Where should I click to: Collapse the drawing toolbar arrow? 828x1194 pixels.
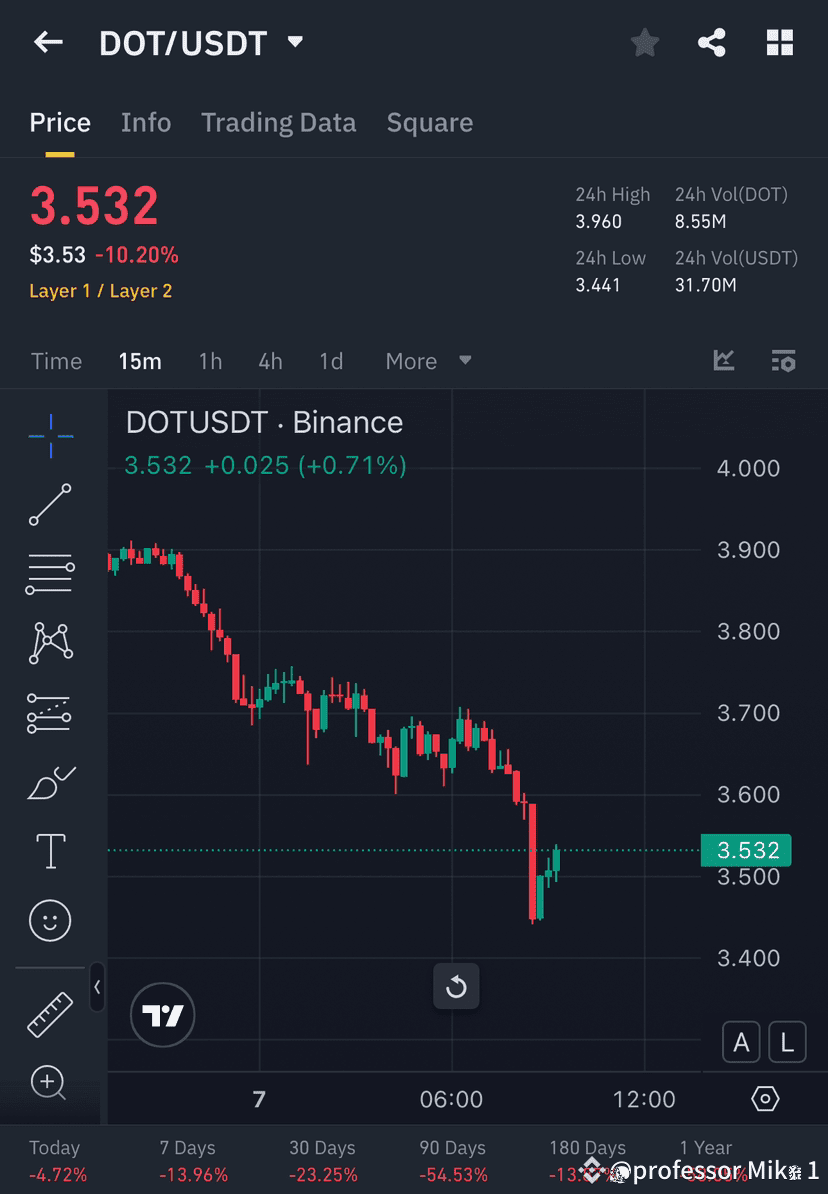point(97,987)
